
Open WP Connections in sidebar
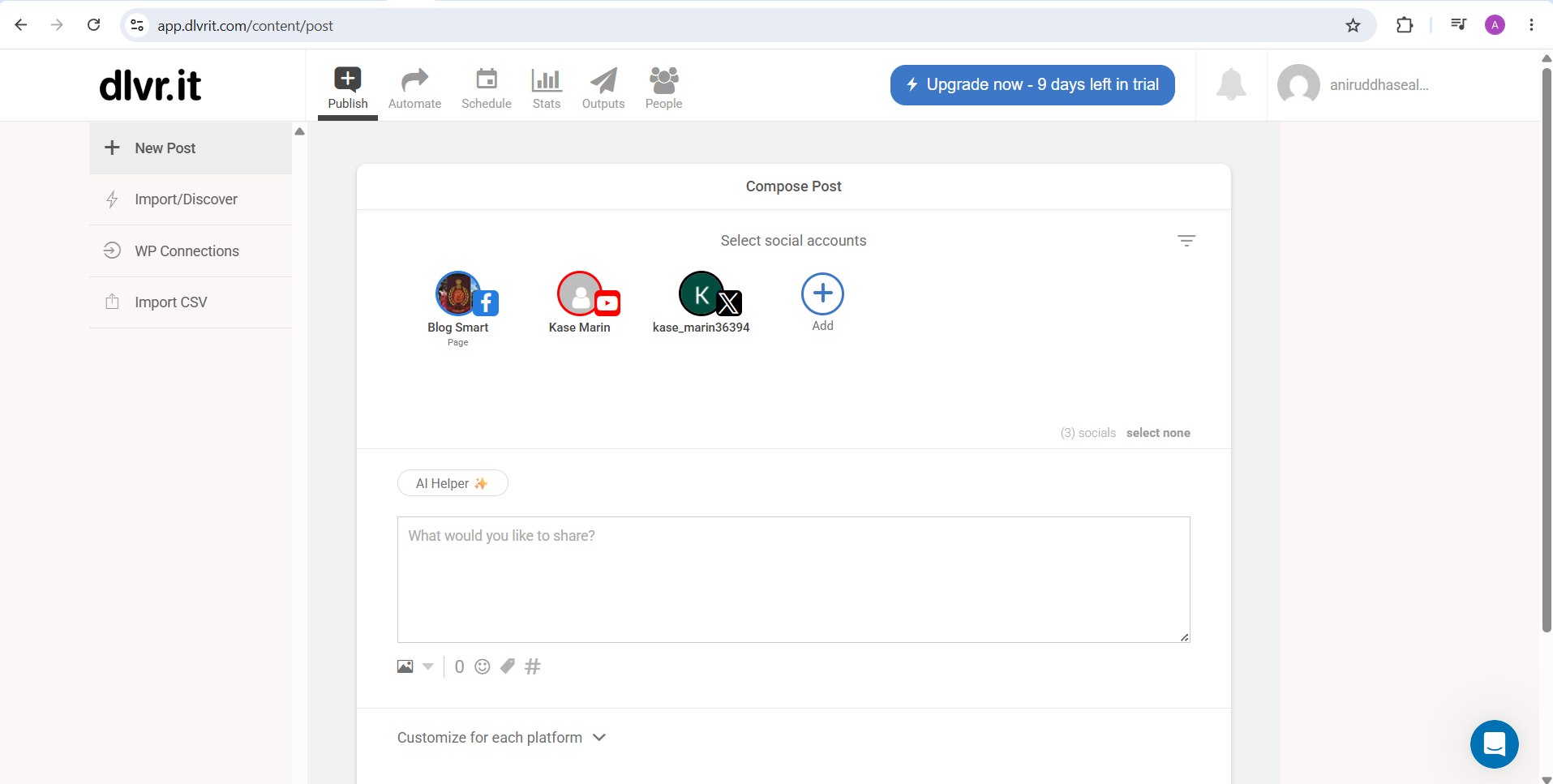click(x=191, y=251)
